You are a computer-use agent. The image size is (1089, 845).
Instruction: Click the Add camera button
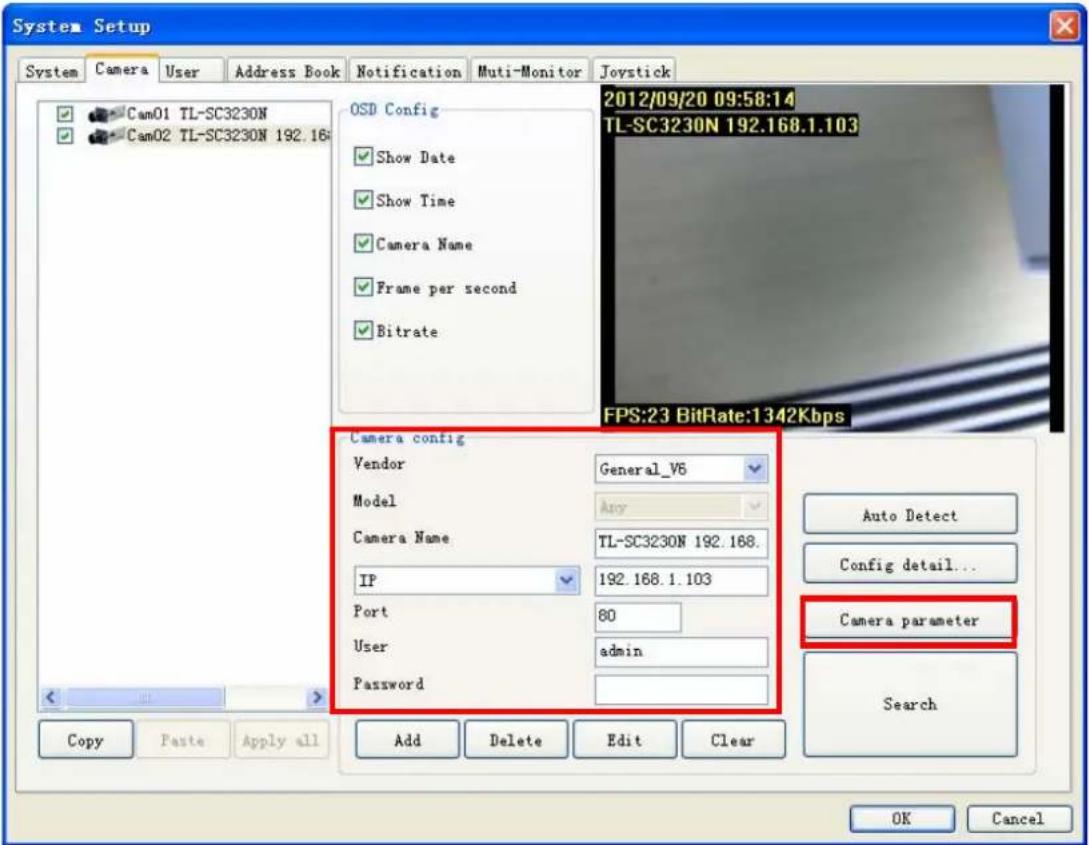pyautogui.click(x=408, y=740)
